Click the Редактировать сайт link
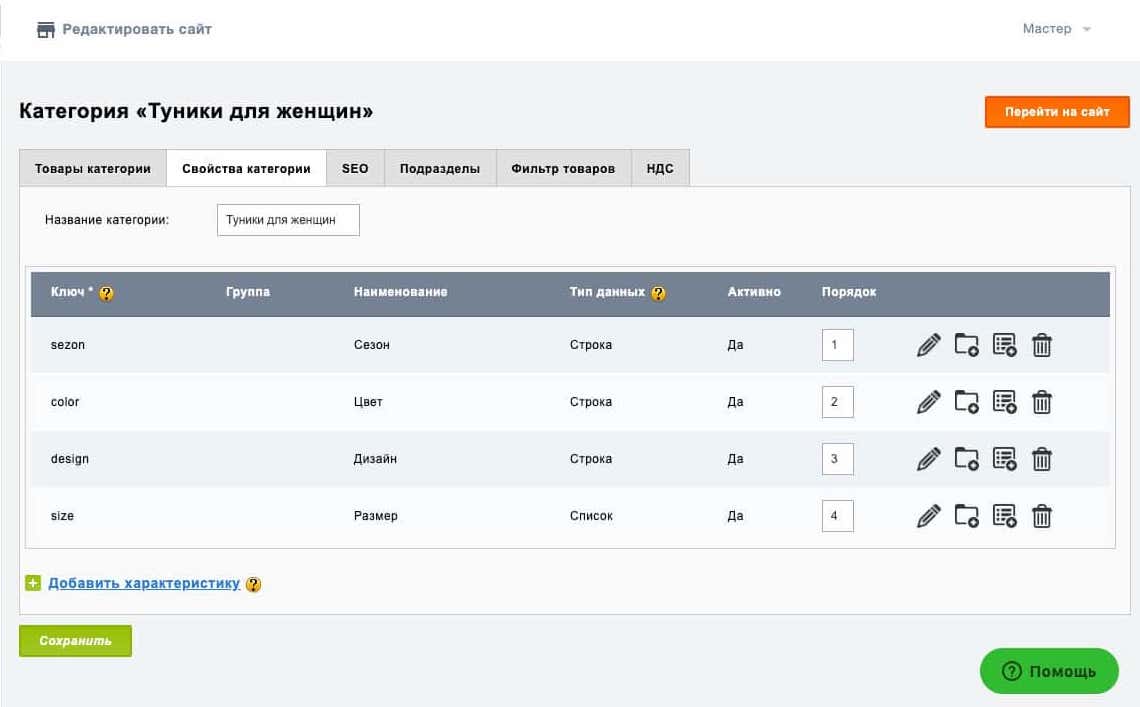 click(137, 29)
